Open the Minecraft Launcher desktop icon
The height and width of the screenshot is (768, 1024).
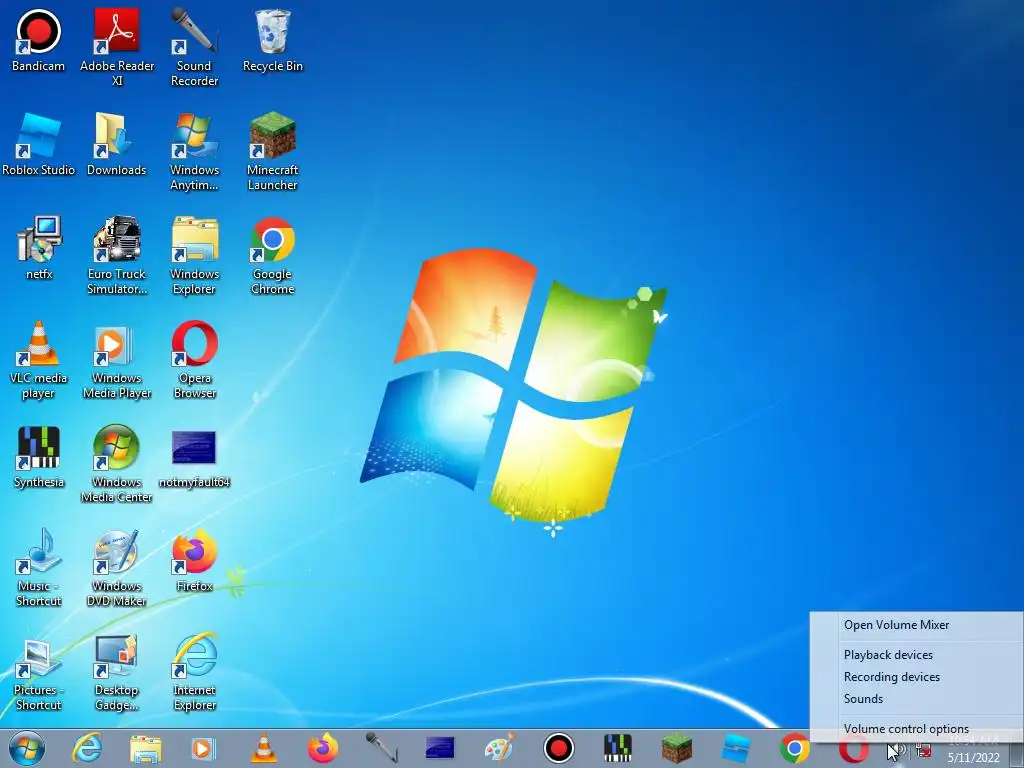coord(272,152)
